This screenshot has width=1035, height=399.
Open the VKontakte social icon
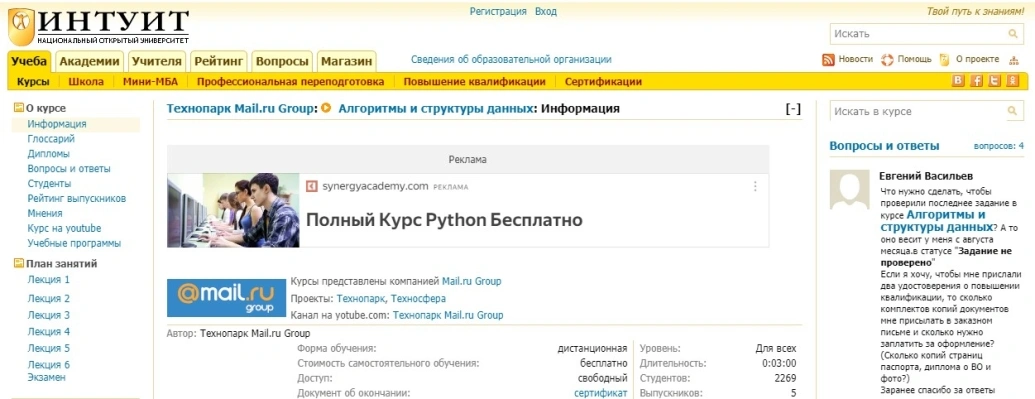pyautogui.click(x=958, y=81)
